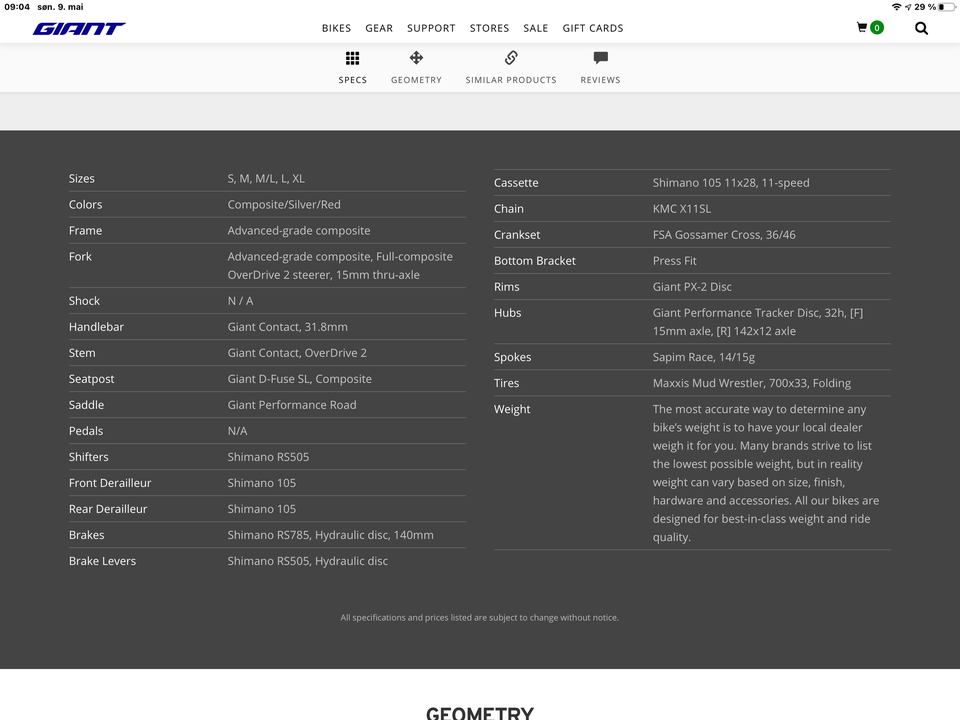The height and width of the screenshot is (720, 960).
Task: Click 'Giant Contact, 31.8mm' handlebar value
Action: [x=288, y=327]
